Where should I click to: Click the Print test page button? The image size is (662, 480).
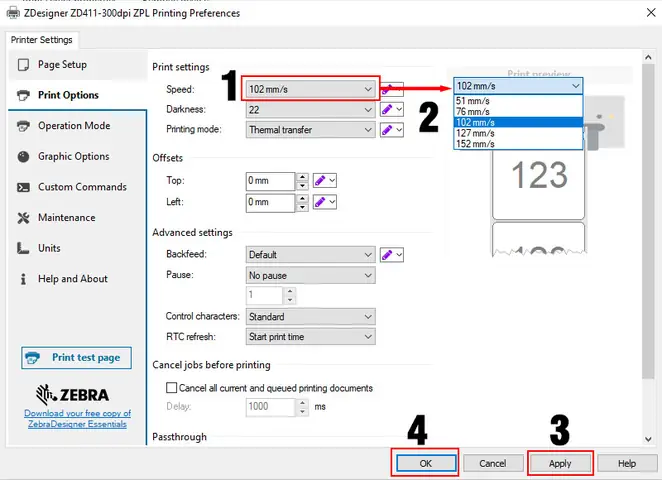tap(76, 358)
